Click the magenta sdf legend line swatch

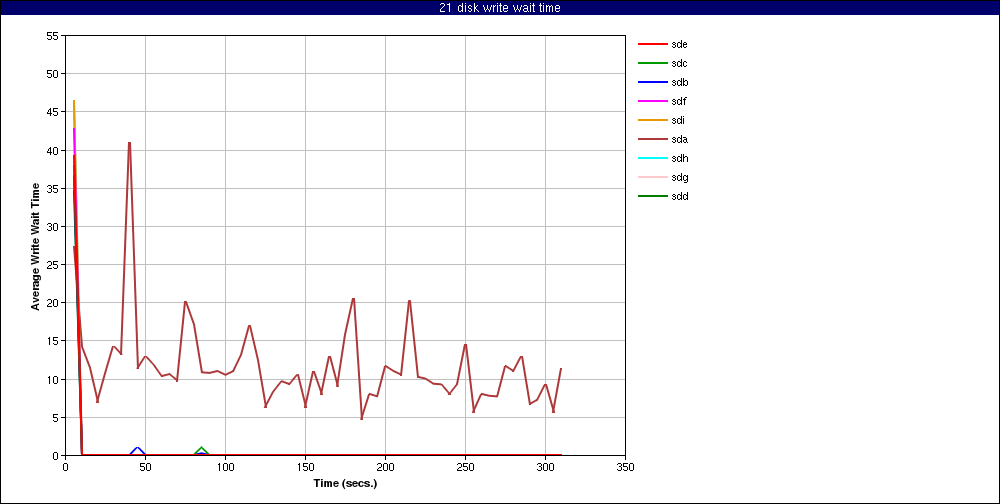point(653,101)
